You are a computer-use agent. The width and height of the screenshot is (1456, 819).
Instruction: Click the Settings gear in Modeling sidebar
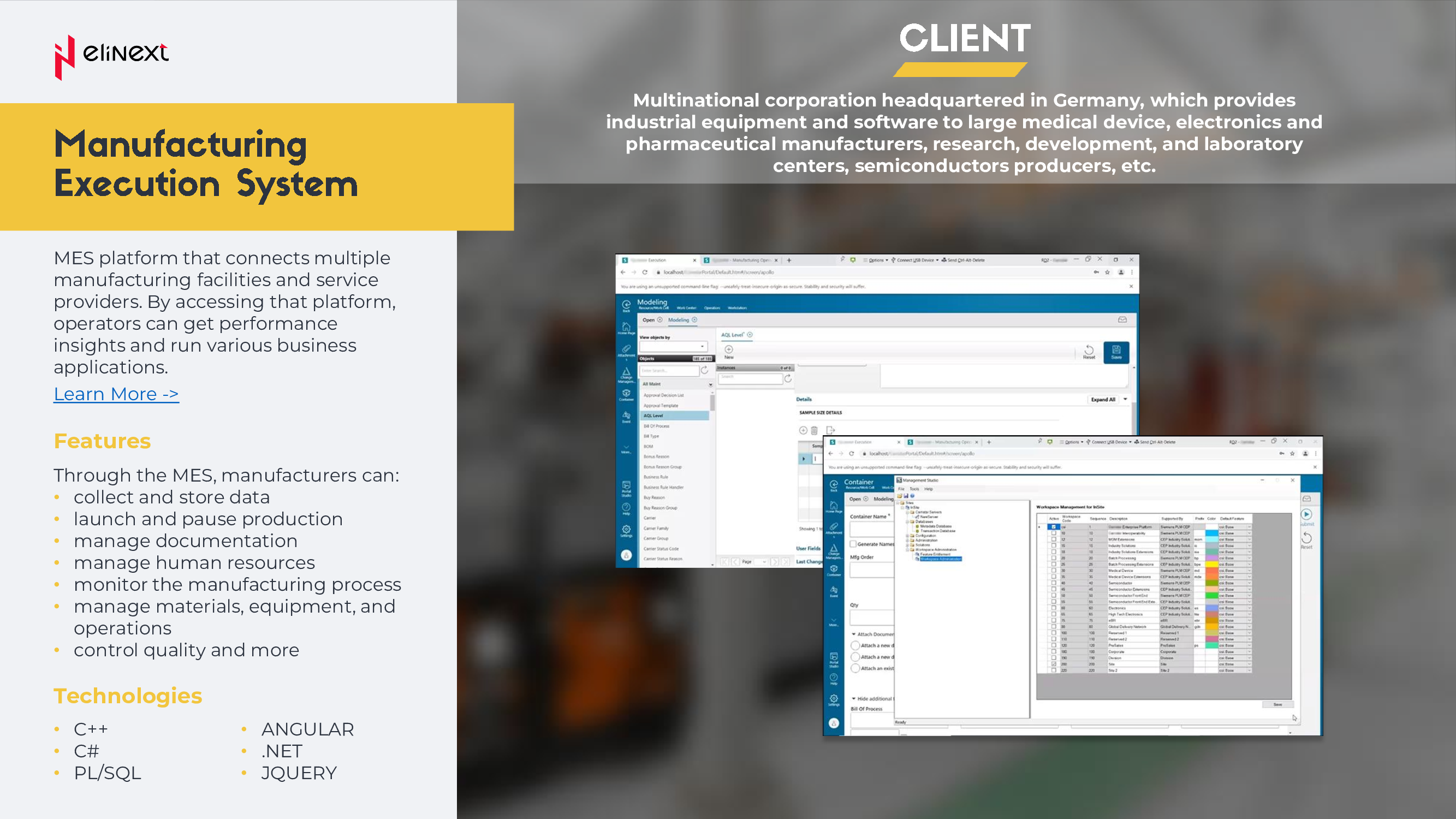click(626, 530)
